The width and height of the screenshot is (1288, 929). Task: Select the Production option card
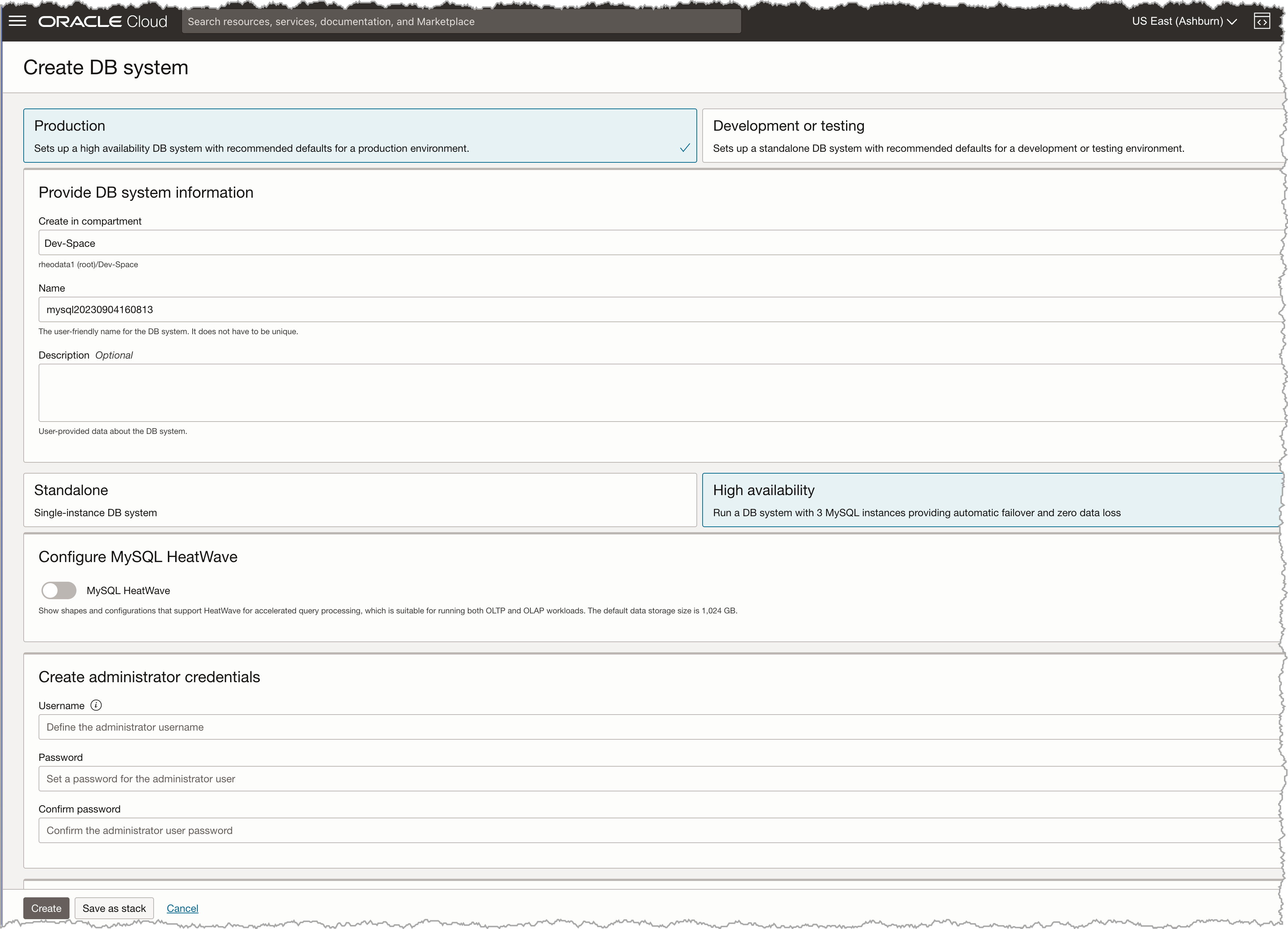pyautogui.click(x=359, y=136)
